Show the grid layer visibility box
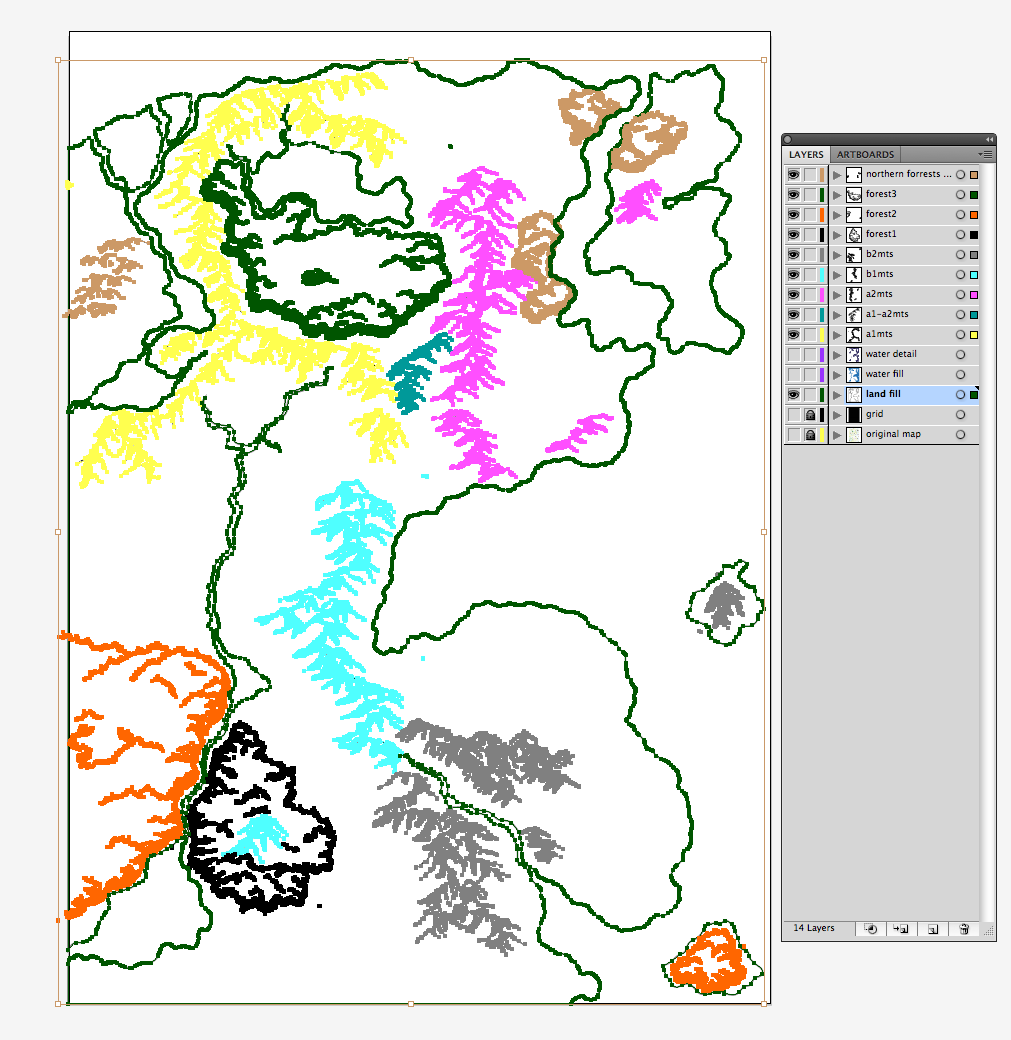The image size is (1011, 1040). (x=793, y=415)
